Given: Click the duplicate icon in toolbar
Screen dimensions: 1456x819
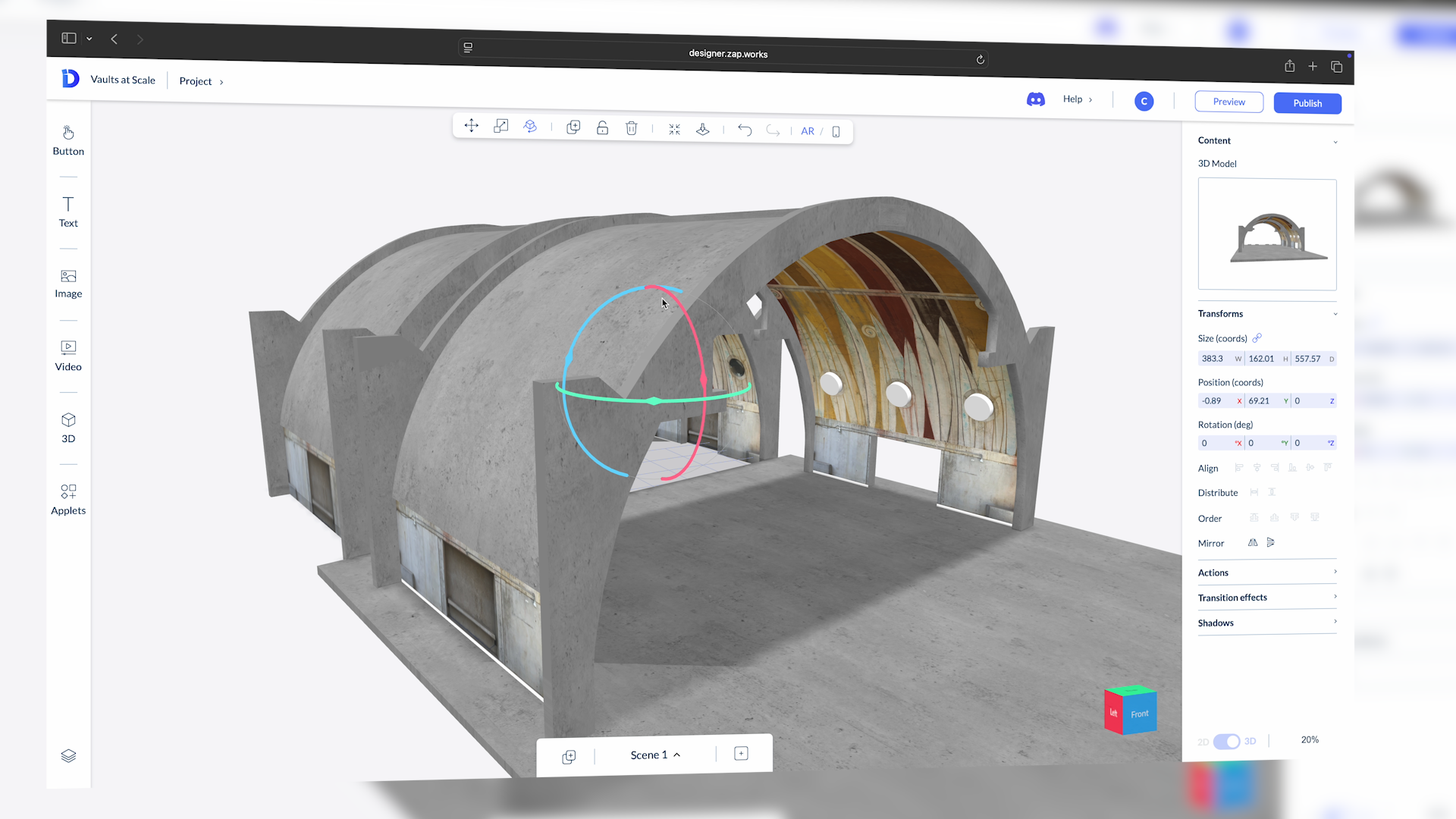Looking at the screenshot, I should click(573, 127).
